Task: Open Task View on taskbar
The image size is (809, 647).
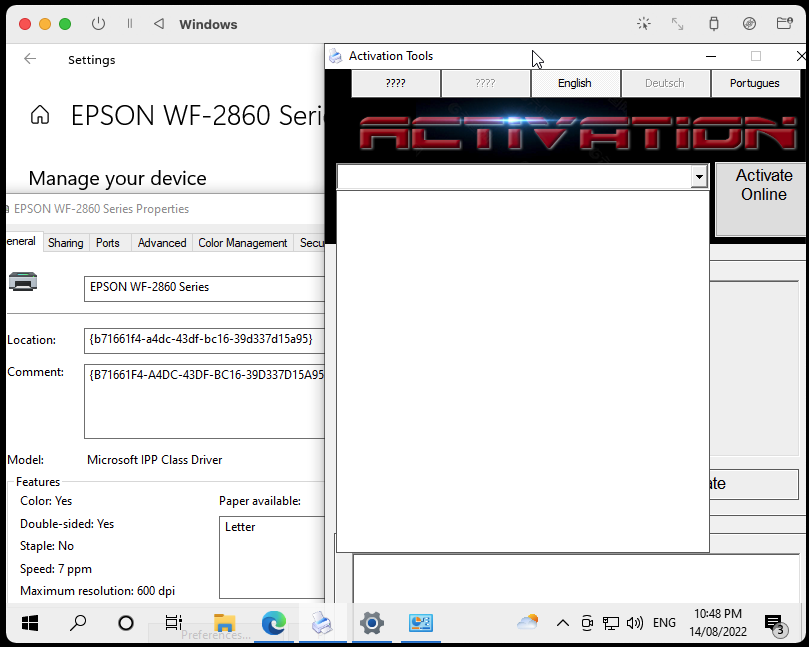Action: 174,623
